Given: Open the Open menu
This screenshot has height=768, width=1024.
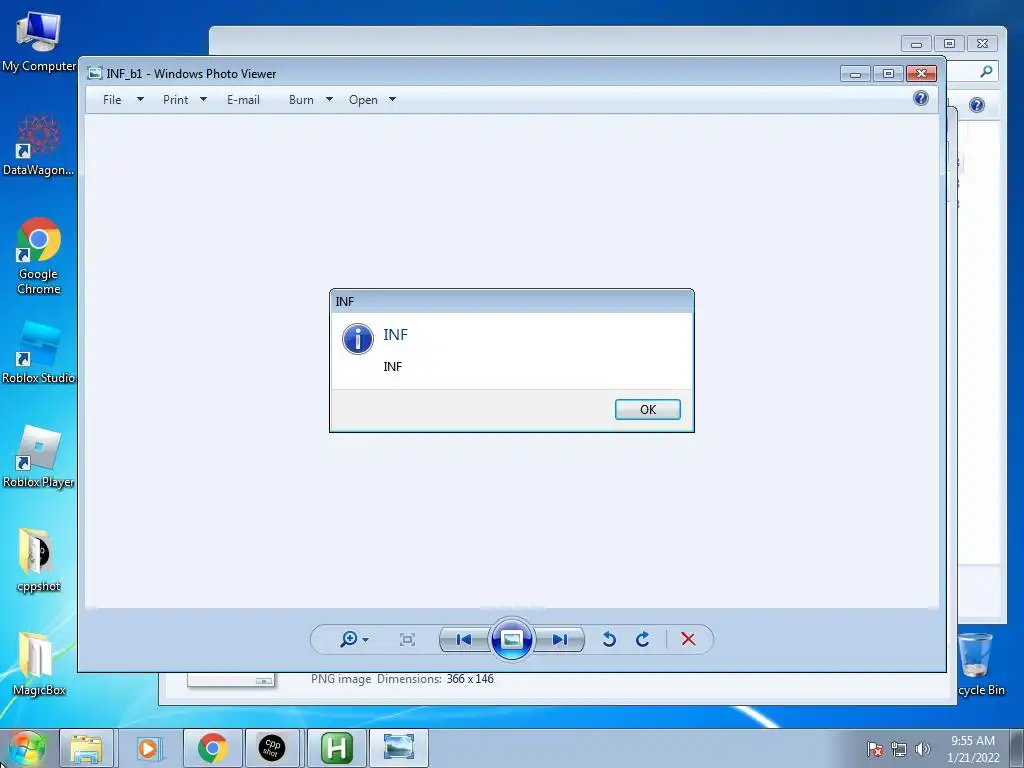Looking at the screenshot, I should (x=363, y=100).
